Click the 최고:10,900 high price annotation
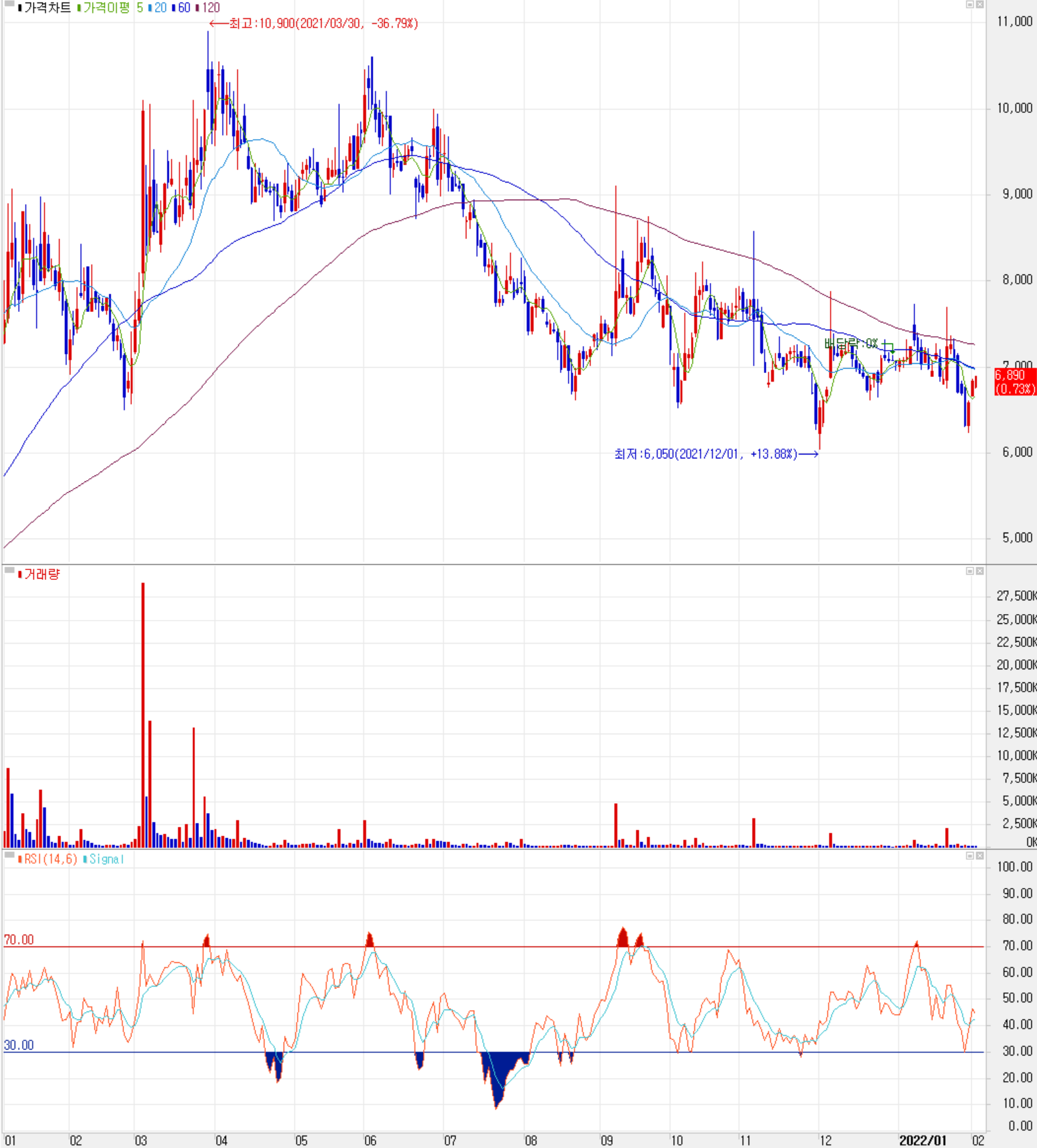This screenshot has width=1037, height=1148. [314, 24]
